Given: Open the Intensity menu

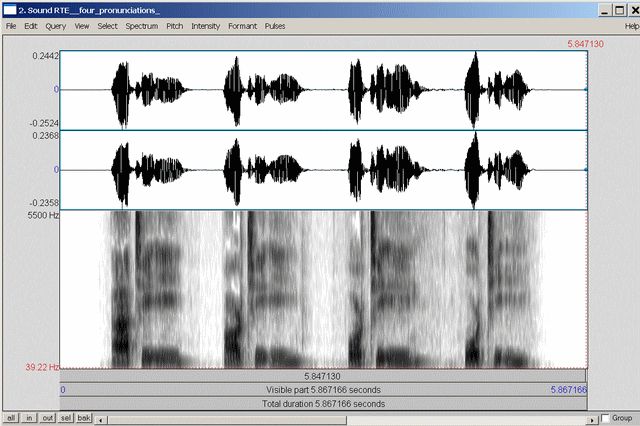Looking at the screenshot, I should tap(206, 25).
